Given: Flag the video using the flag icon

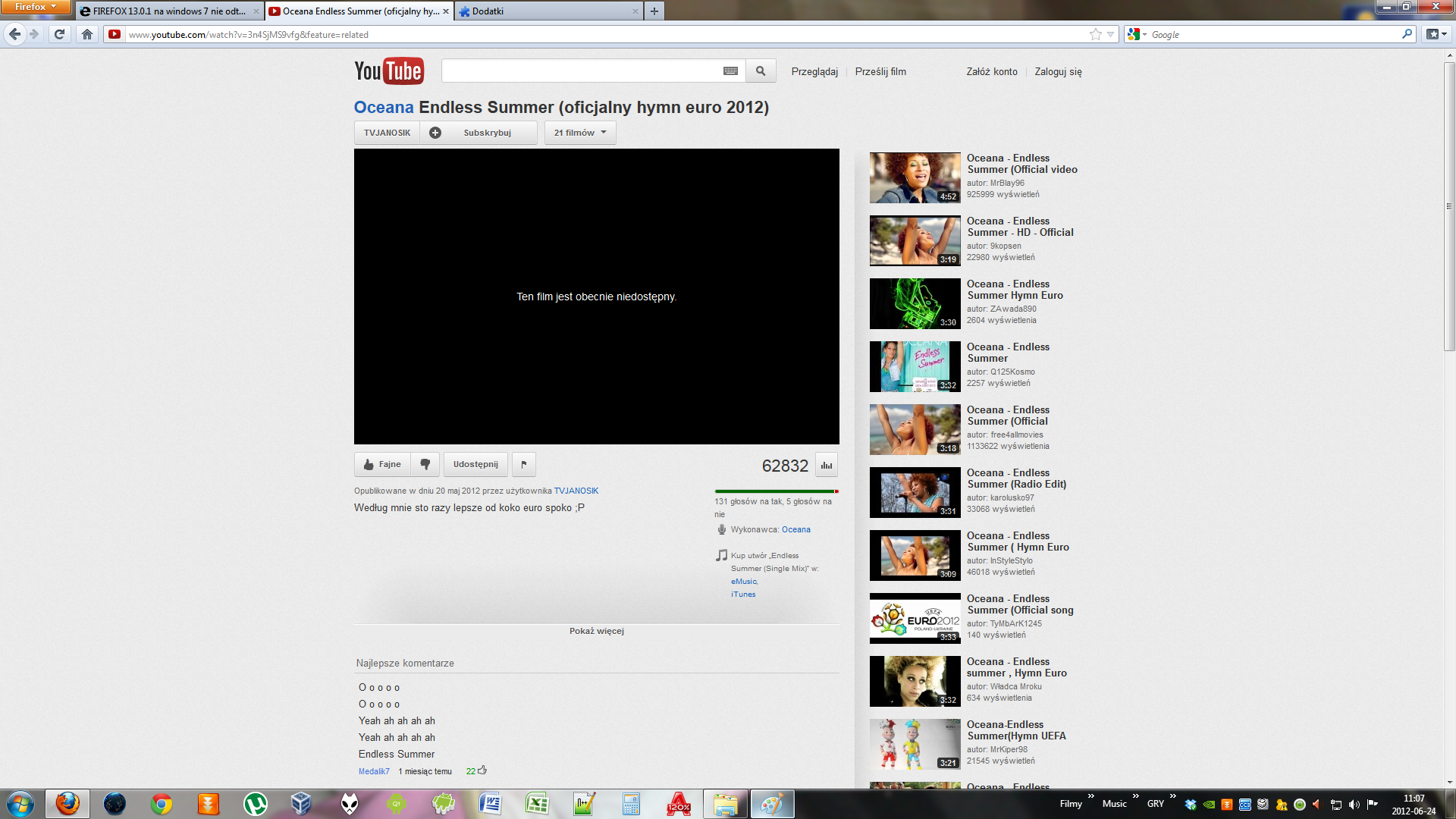Looking at the screenshot, I should pos(523,464).
